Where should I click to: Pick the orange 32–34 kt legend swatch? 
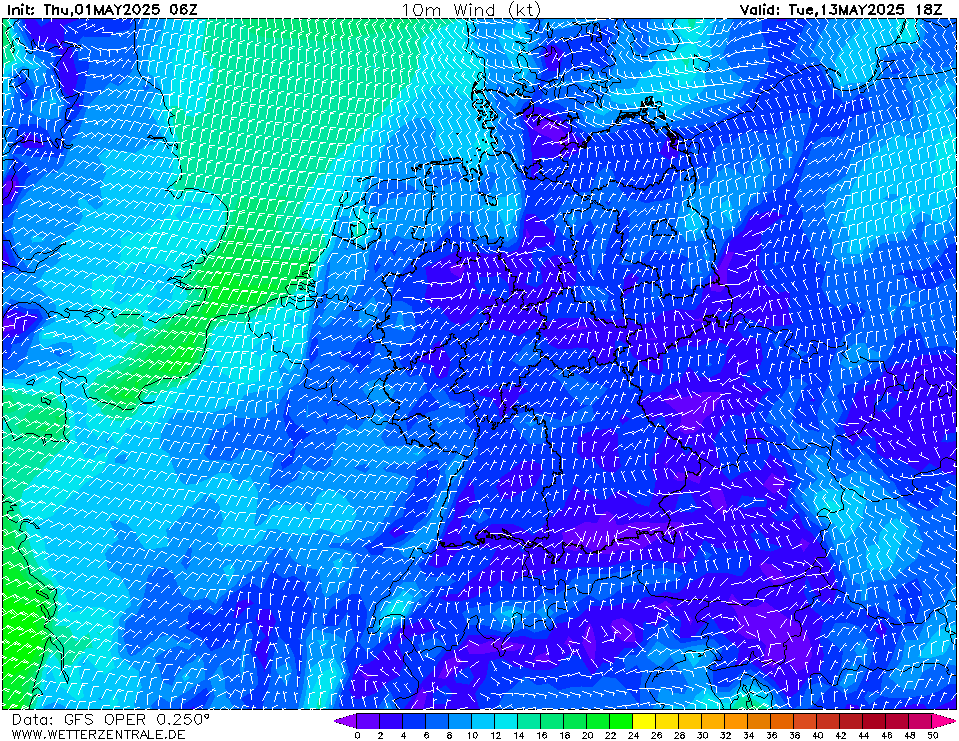pos(736,721)
